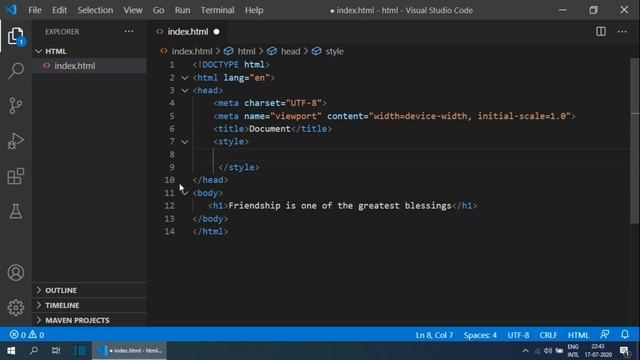The width and height of the screenshot is (640, 360).
Task: Open the File menu
Action: [35, 10]
